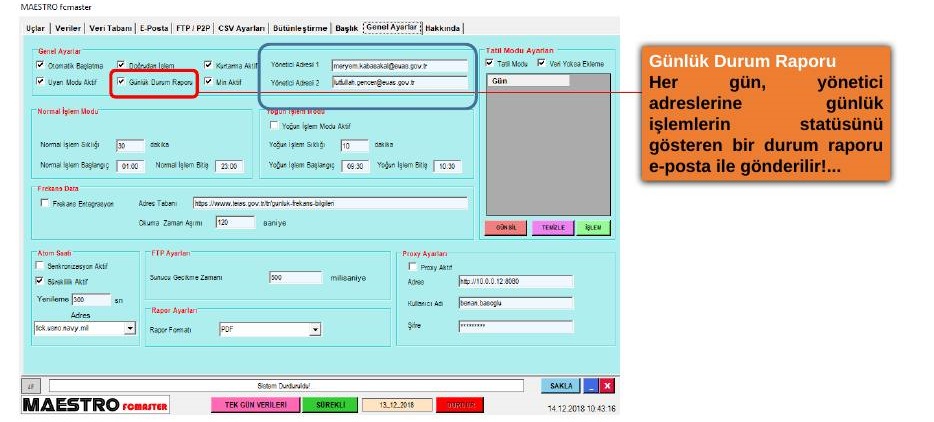
Task: Uncheck Uyarı Modu Aktif
Action: 41,82
